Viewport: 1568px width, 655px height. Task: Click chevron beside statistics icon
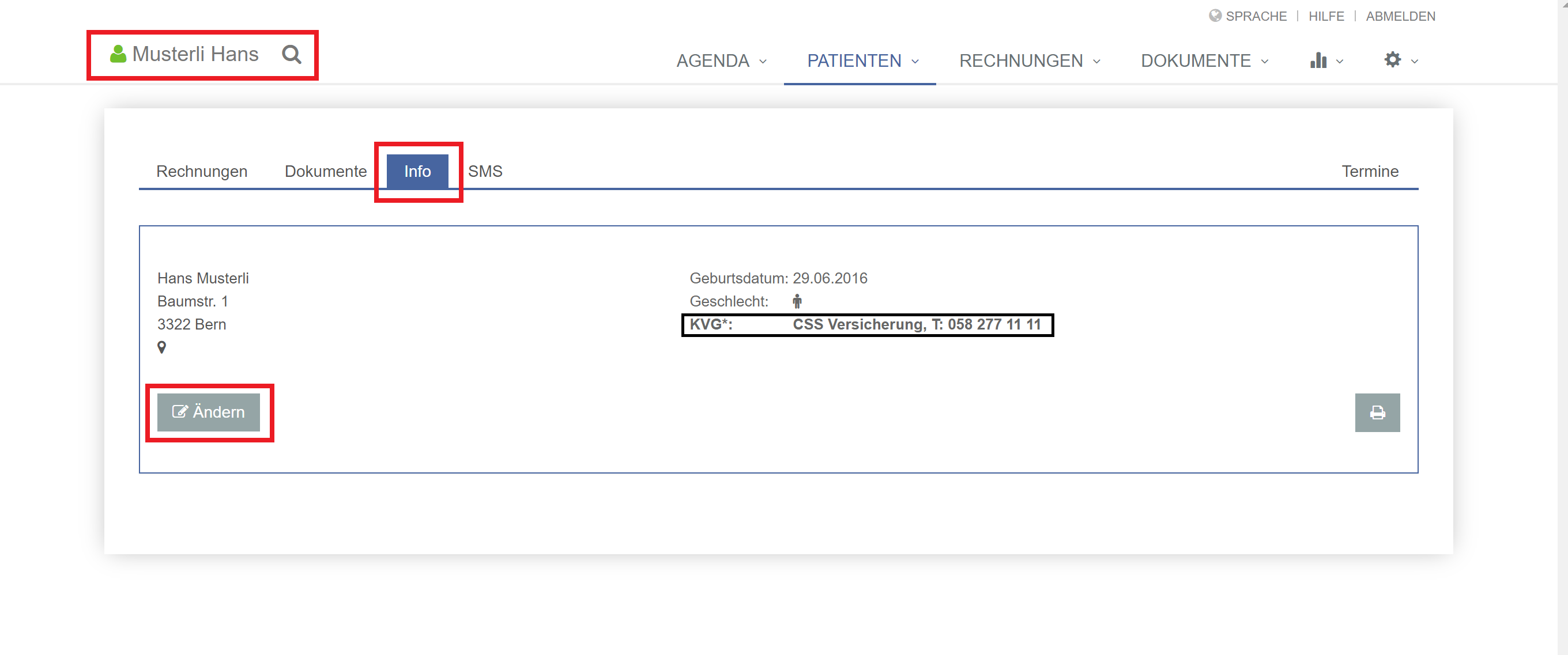click(x=1339, y=62)
